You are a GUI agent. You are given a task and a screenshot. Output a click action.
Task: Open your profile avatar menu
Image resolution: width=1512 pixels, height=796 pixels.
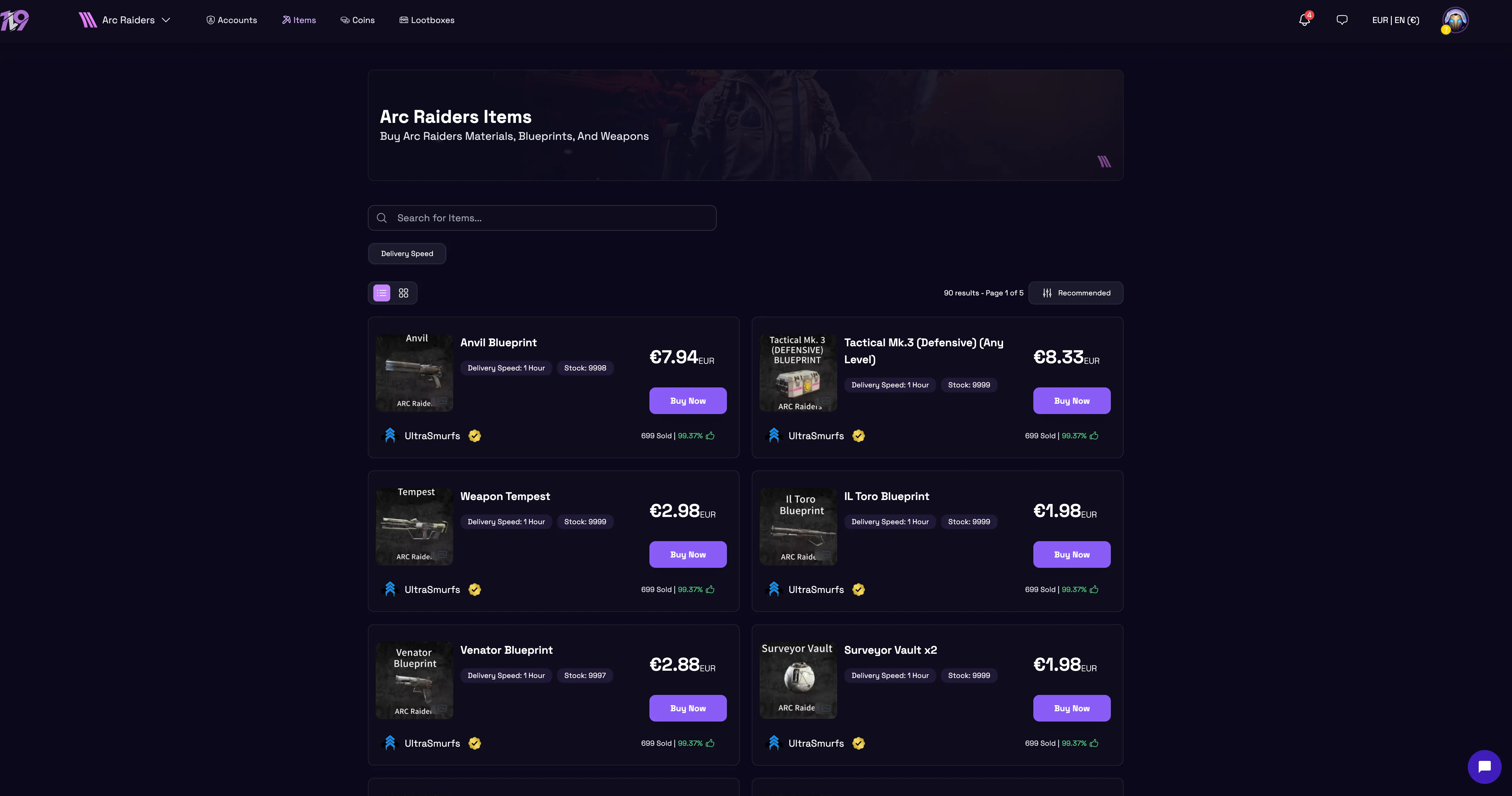tap(1454, 19)
